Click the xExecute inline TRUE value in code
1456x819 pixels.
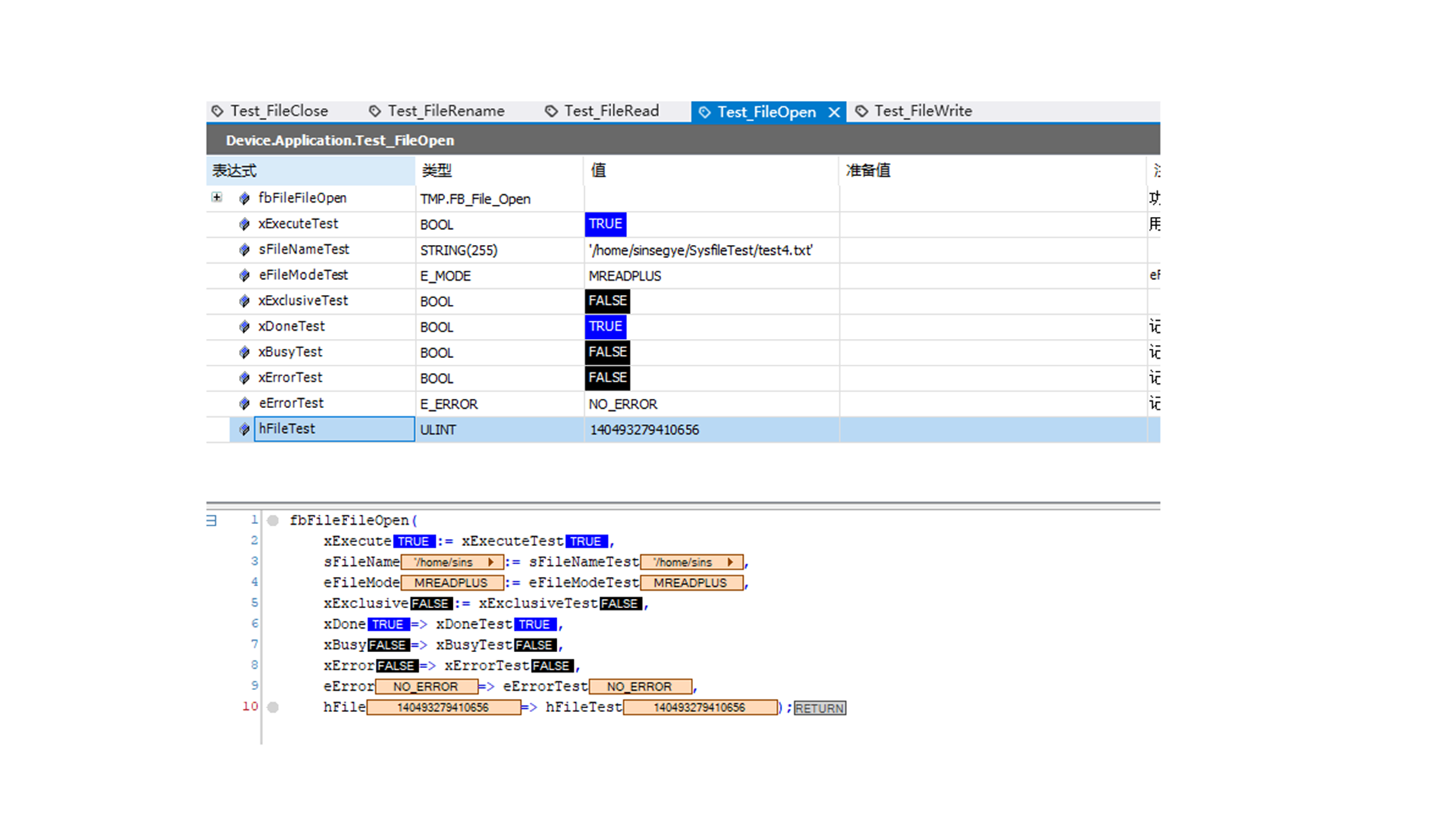click(x=414, y=541)
